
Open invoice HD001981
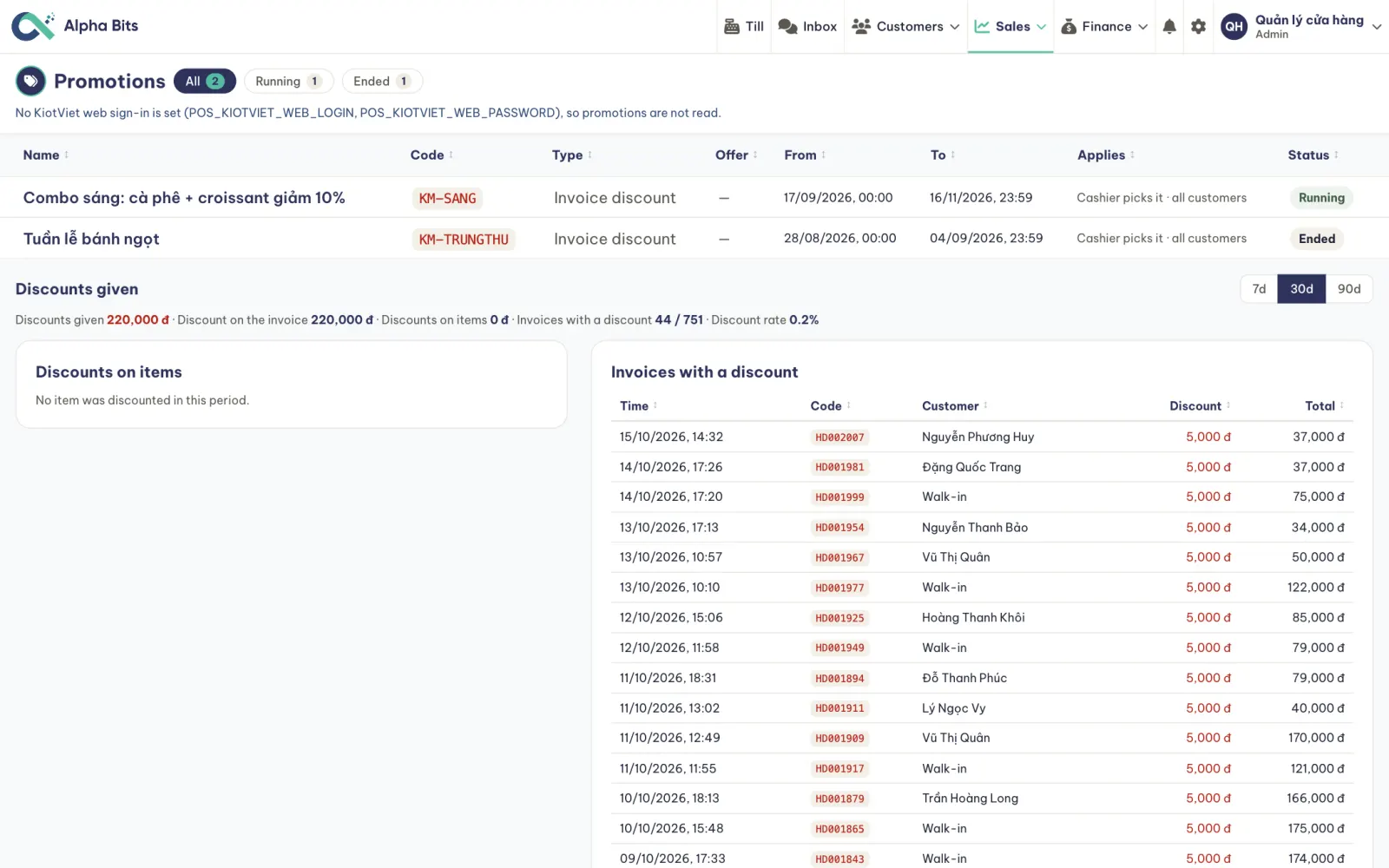tap(839, 467)
